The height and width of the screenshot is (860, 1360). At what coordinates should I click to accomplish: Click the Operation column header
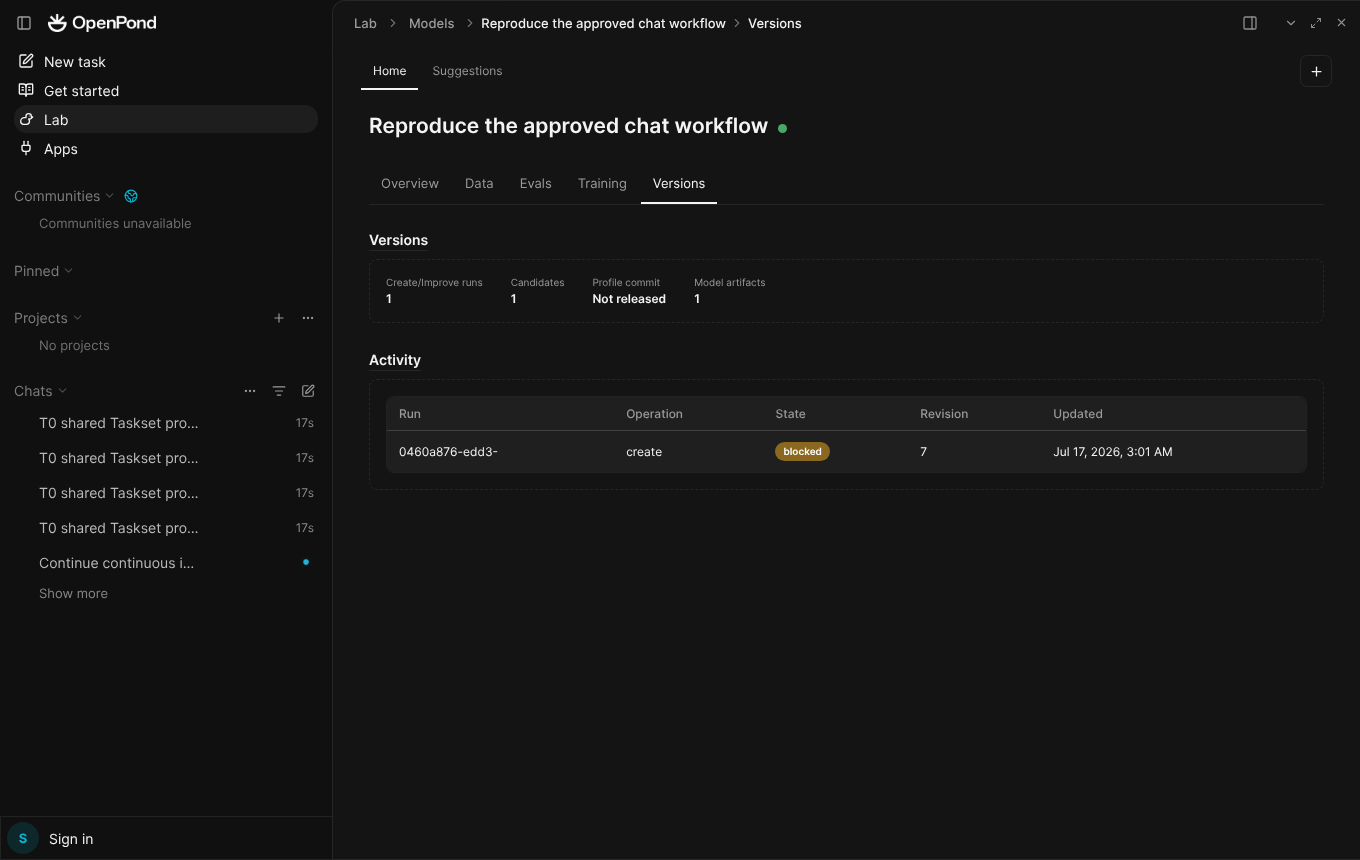point(654,414)
